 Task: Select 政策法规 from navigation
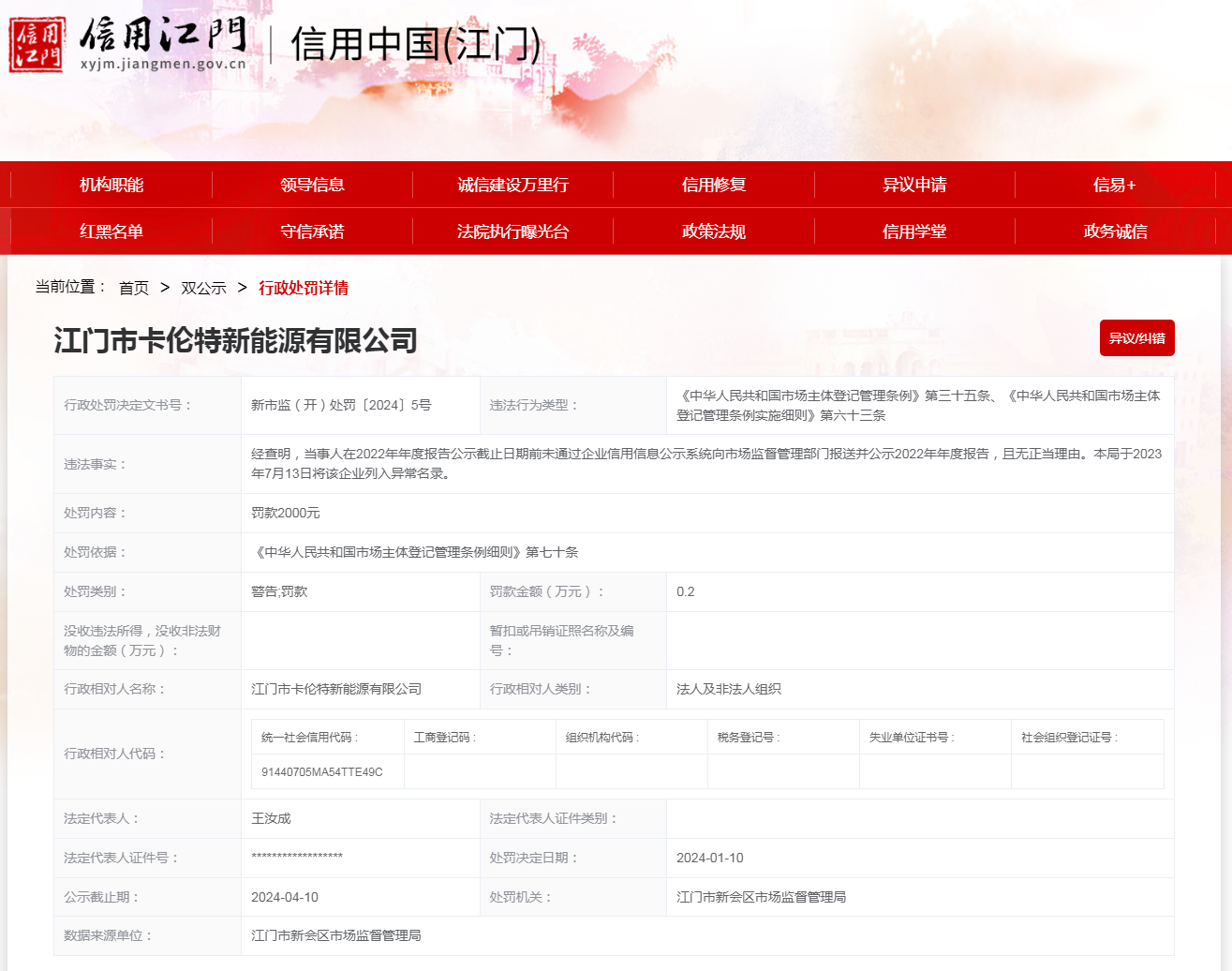[713, 232]
